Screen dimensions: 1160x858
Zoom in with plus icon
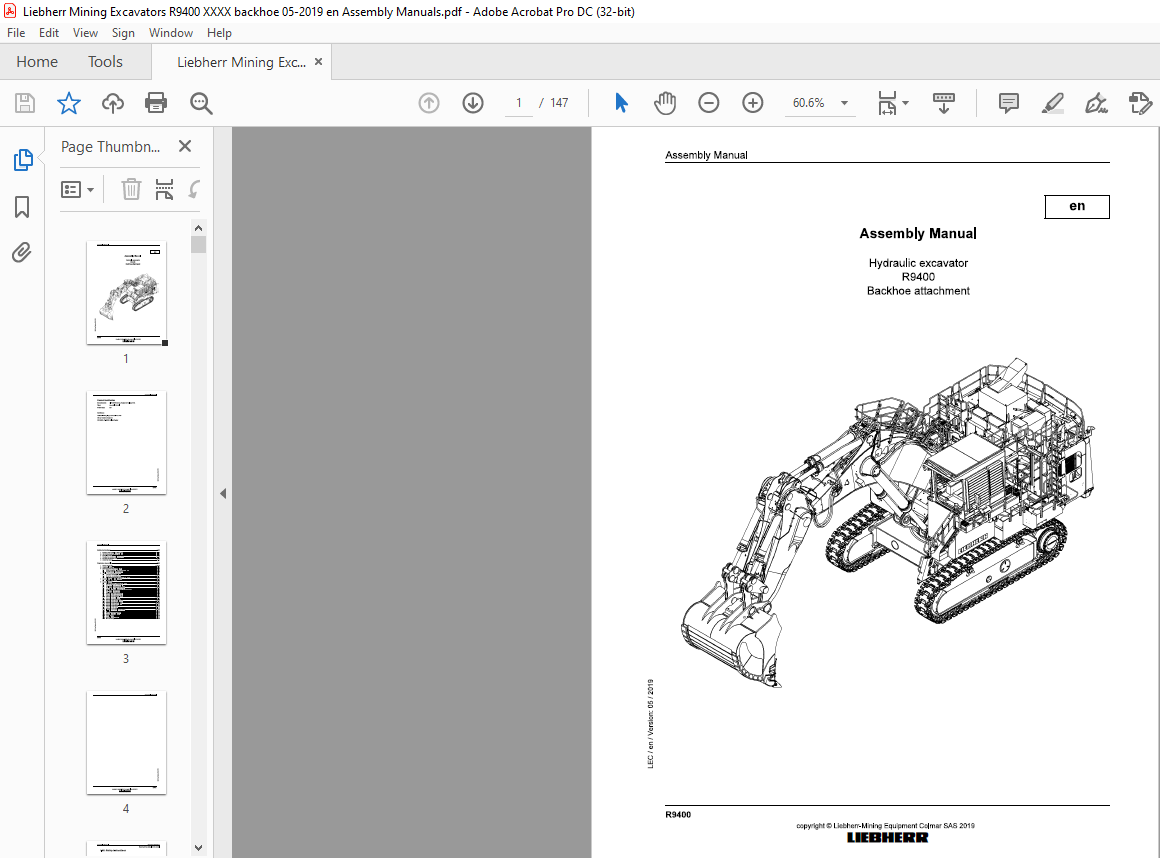752,103
